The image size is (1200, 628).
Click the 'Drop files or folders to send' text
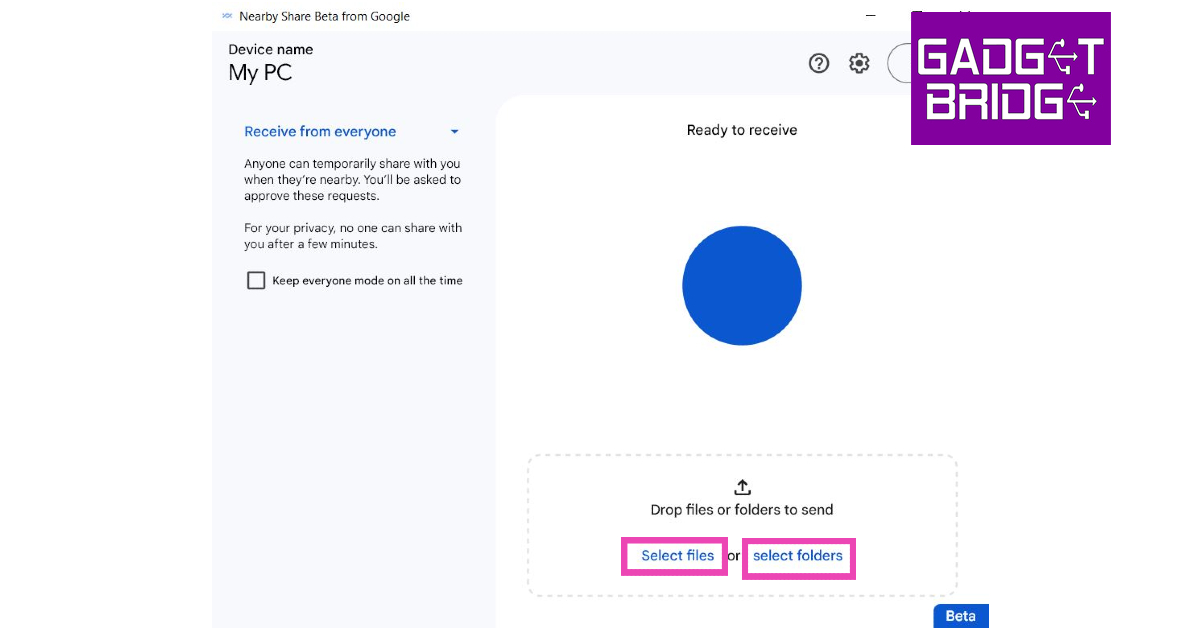click(x=741, y=510)
